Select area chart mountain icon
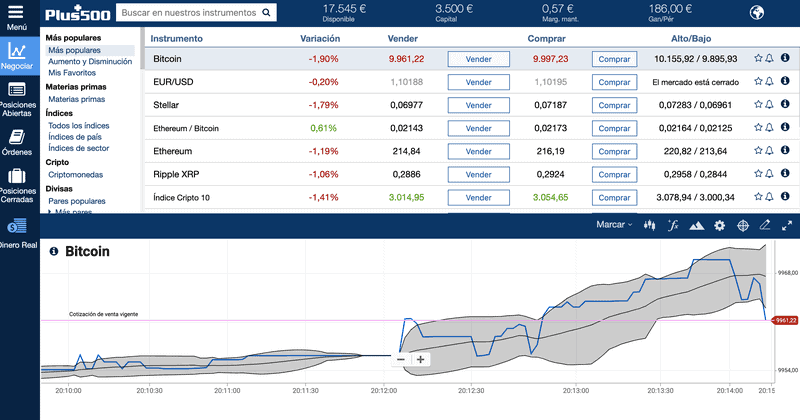This screenshot has height=420, width=800. click(x=696, y=226)
